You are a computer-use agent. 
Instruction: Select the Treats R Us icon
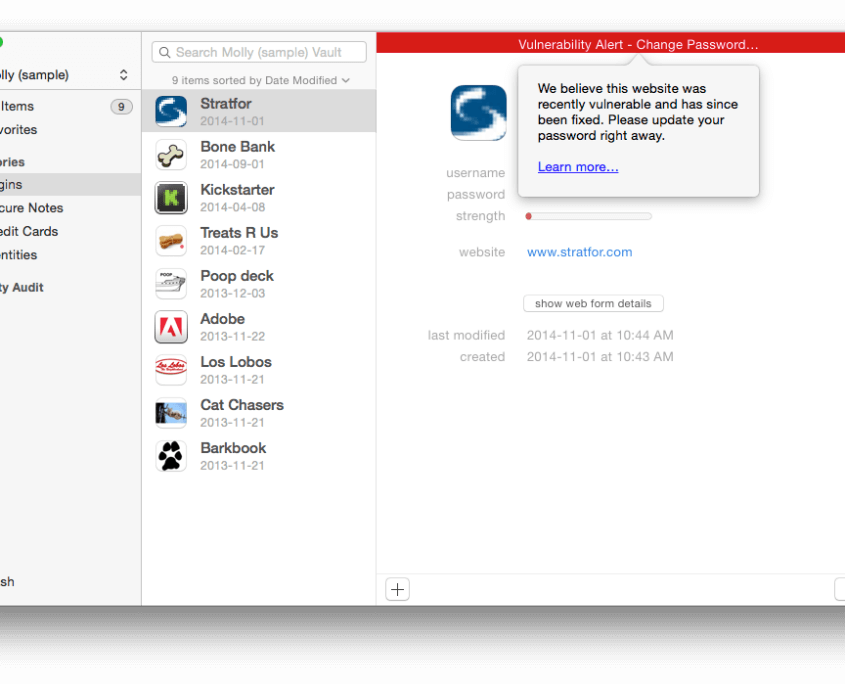pos(170,240)
